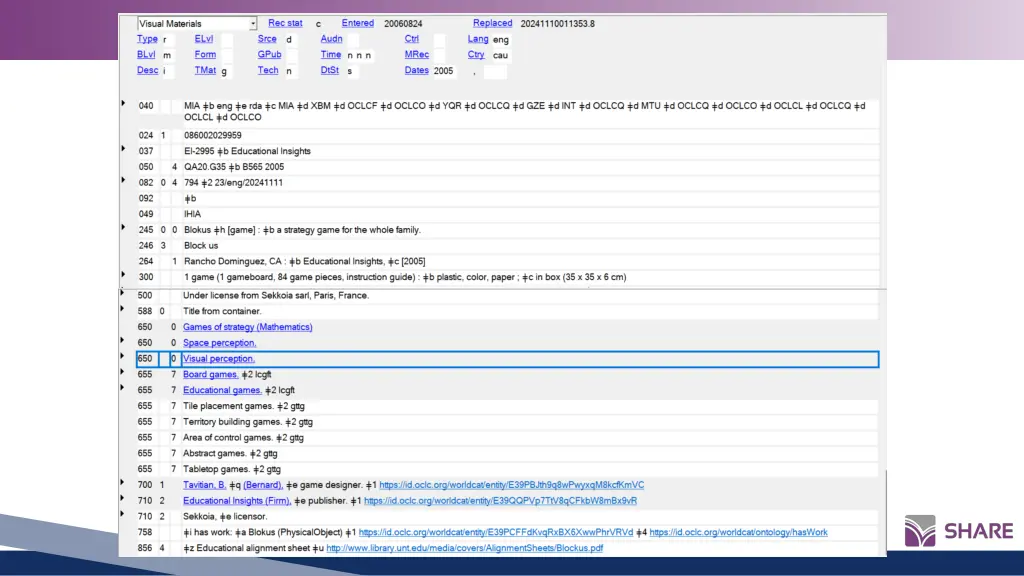Open the DtSt fixed field label

(x=330, y=70)
